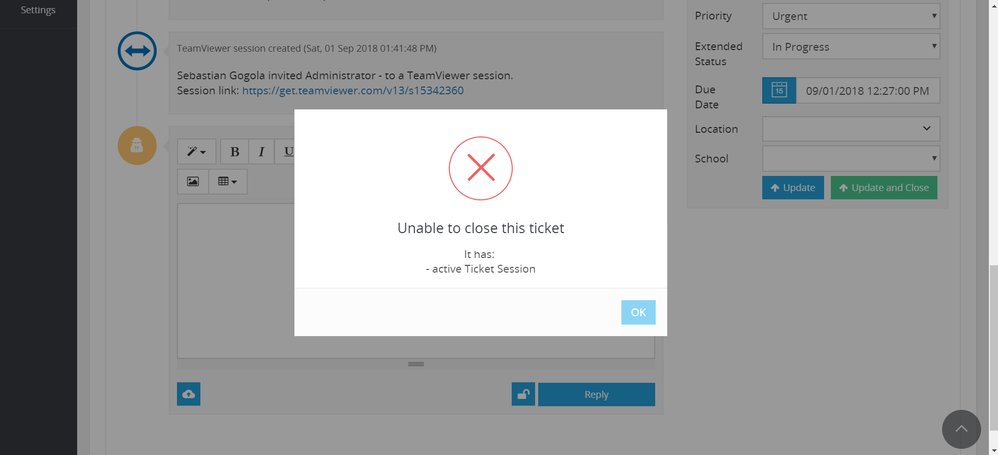Click the Bold formatting icon
The width and height of the screenshot is (998, 455).
click(x=235, y=152)
